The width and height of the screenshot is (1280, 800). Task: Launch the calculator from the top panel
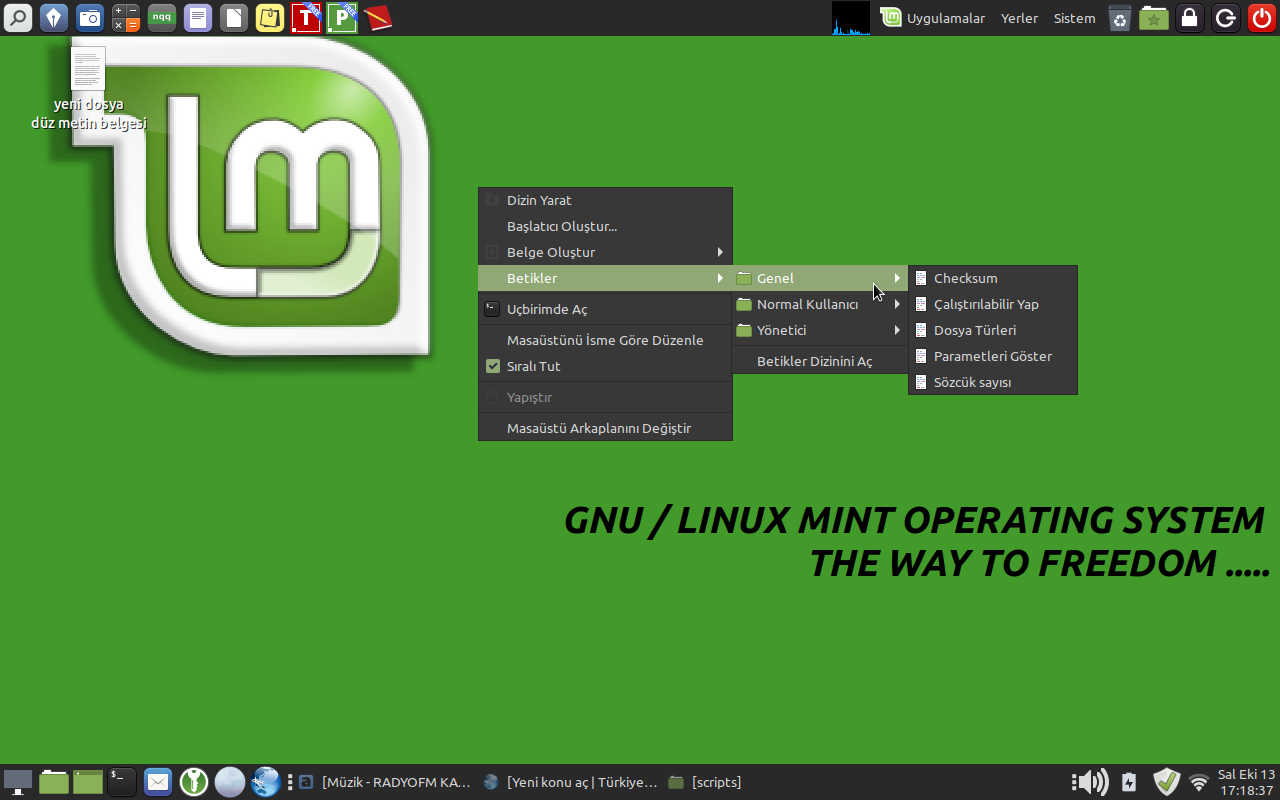[x=126, y=18]
